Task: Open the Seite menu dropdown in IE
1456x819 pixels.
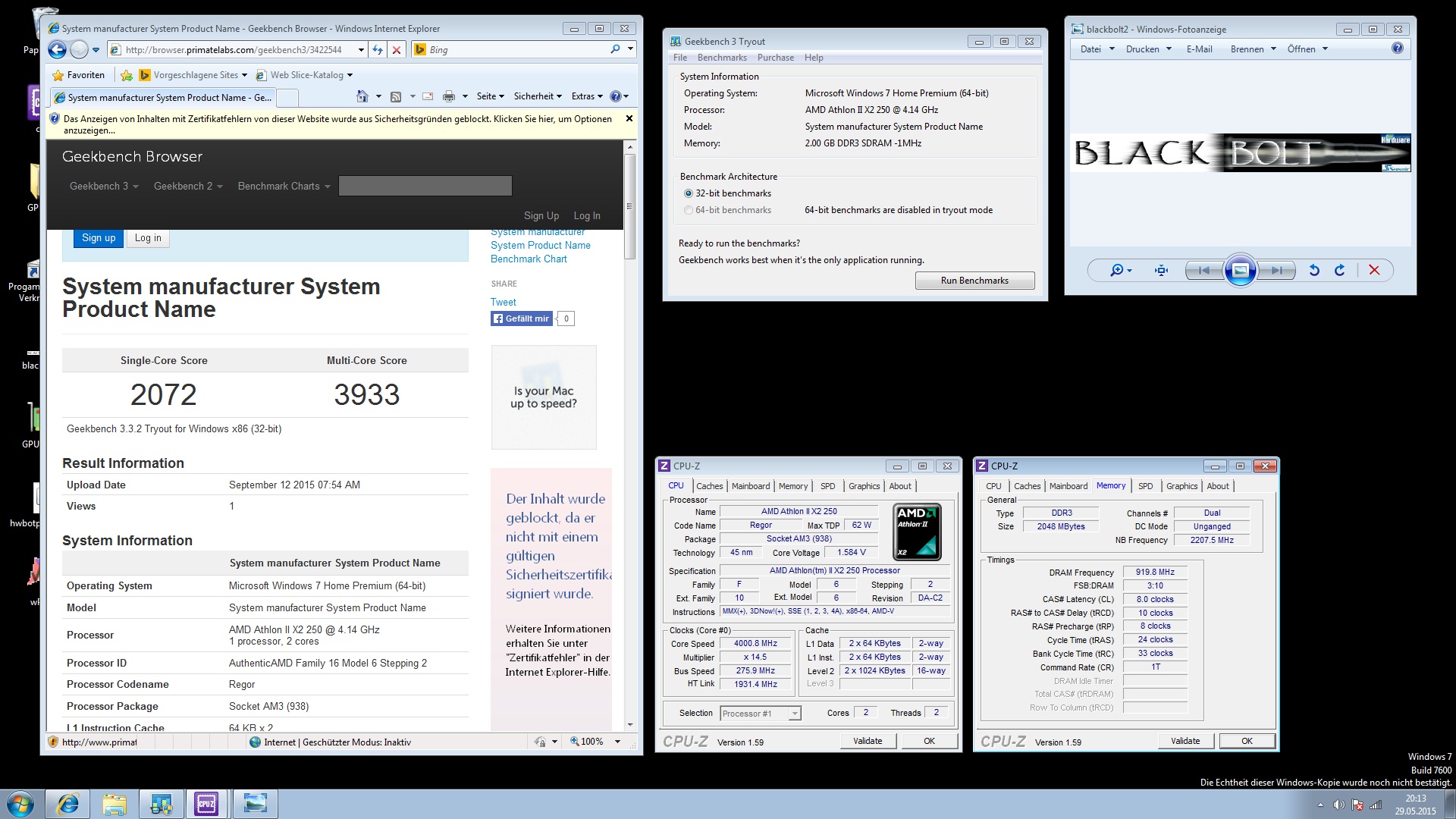Action: tap(490, 96)
